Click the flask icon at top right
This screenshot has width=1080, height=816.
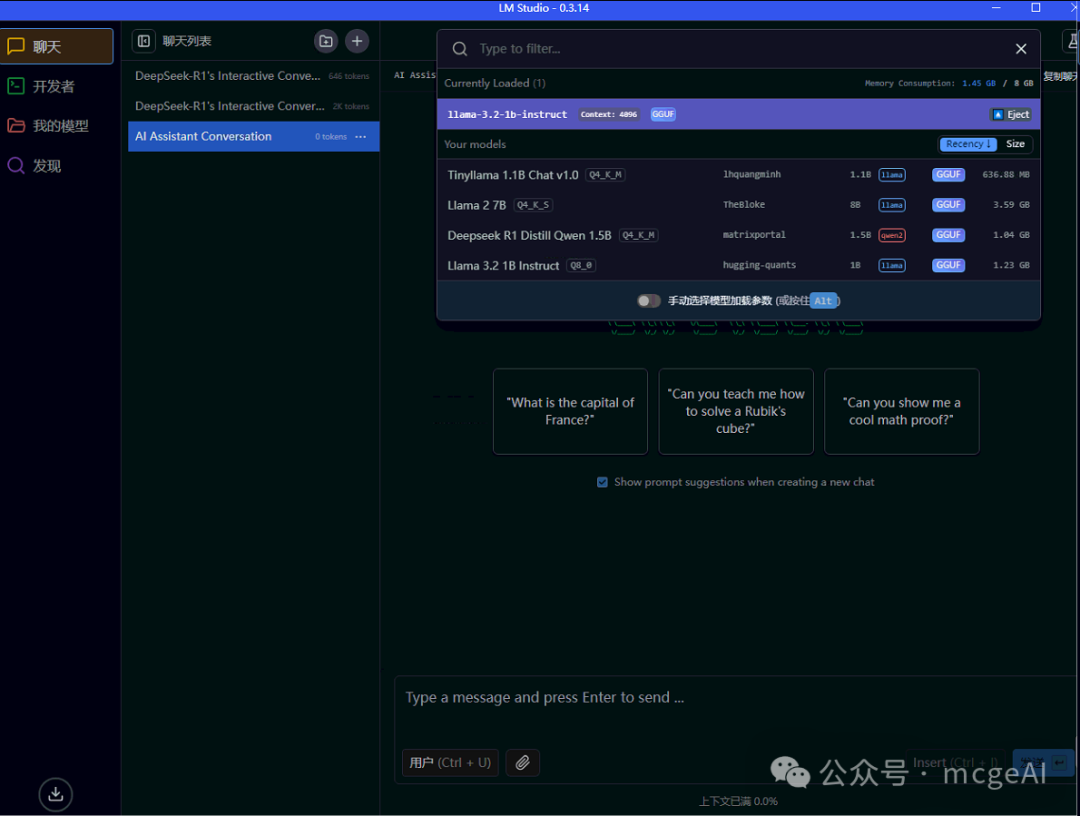point(1072,41)
